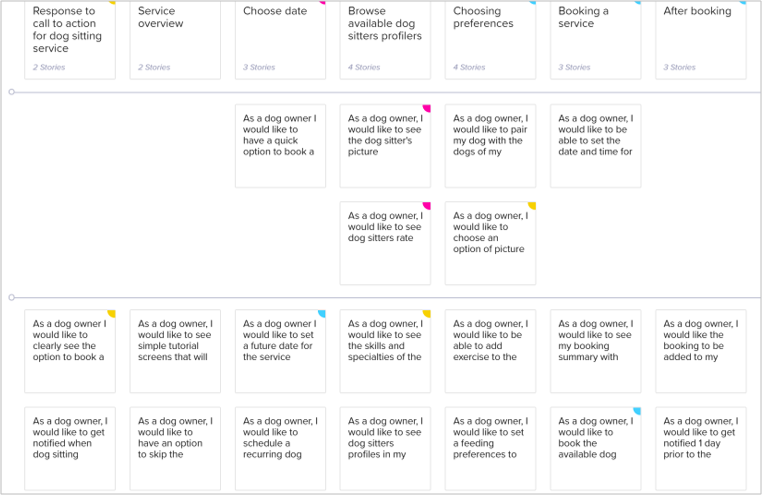Open the schedule a recurring dog story card
Screen dimensions: 762x495
click(280, 448)
